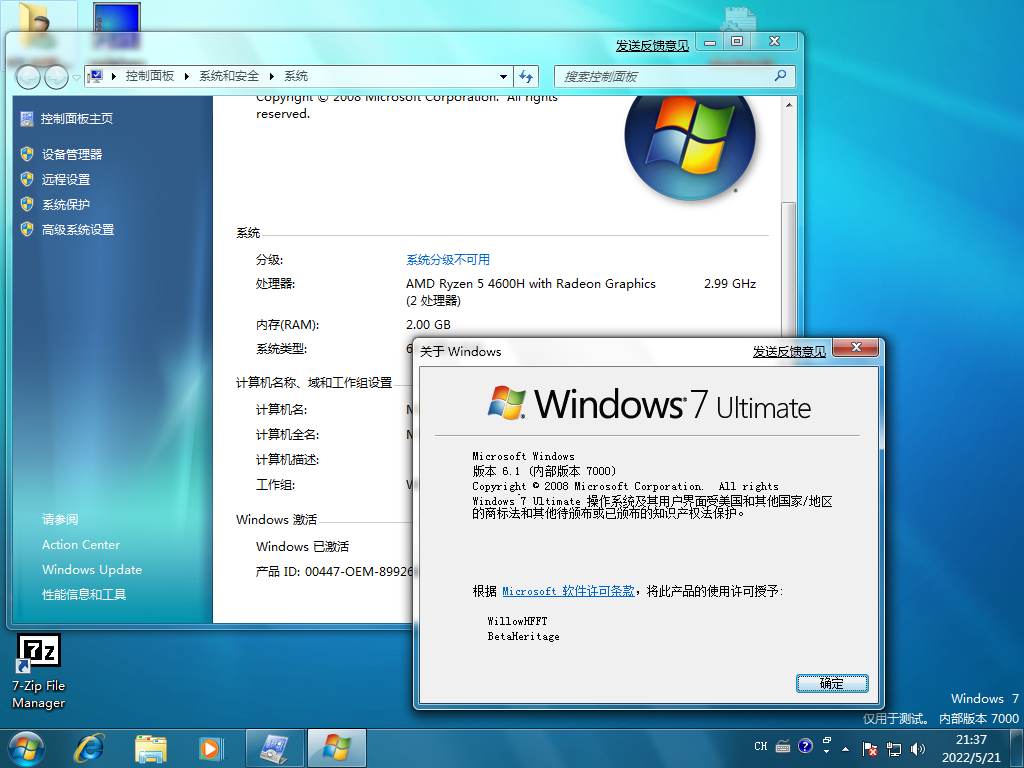Open the 系统分级不可用 rating link
This screenshot has height=768, width=1024.
(x=448, y=260)
